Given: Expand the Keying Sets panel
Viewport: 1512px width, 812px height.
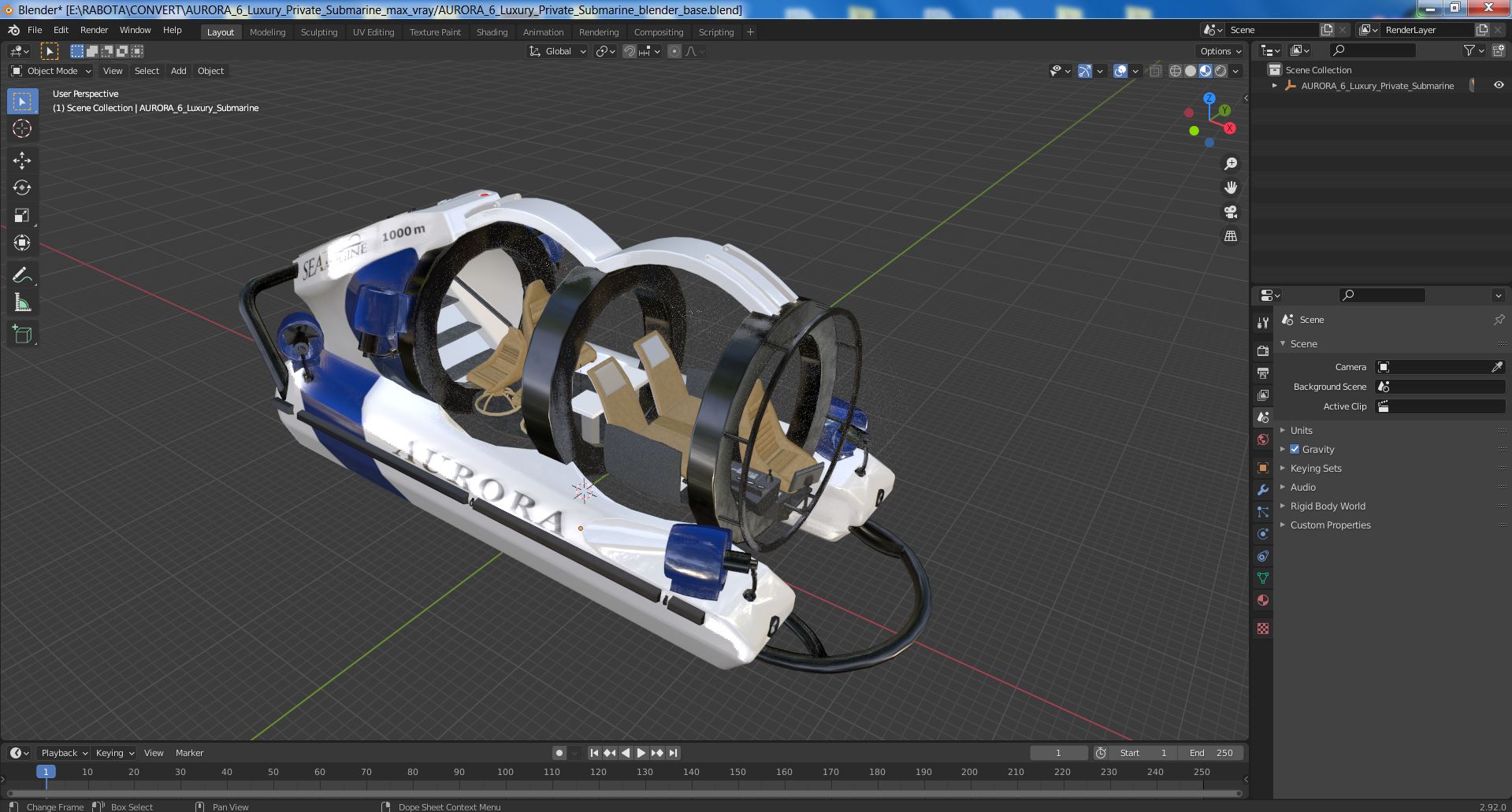Looking at the screenshot, I should [x=1315, y=468].
